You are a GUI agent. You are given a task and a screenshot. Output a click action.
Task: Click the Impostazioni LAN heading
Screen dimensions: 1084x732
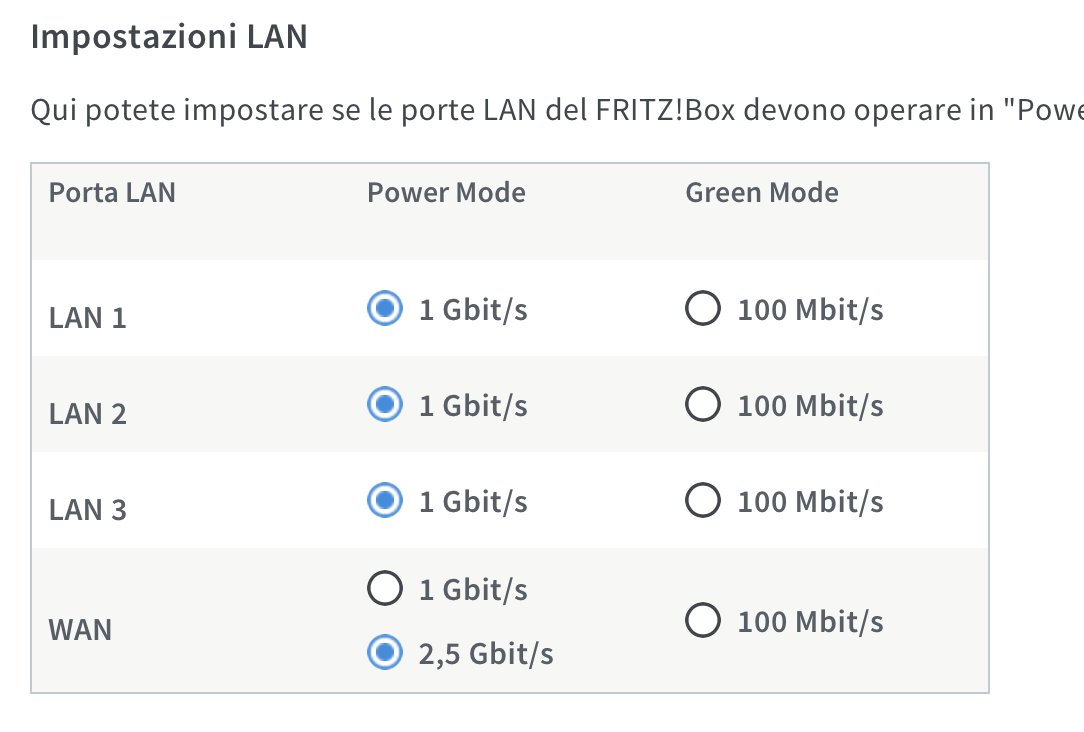click(x=169, y=37)
